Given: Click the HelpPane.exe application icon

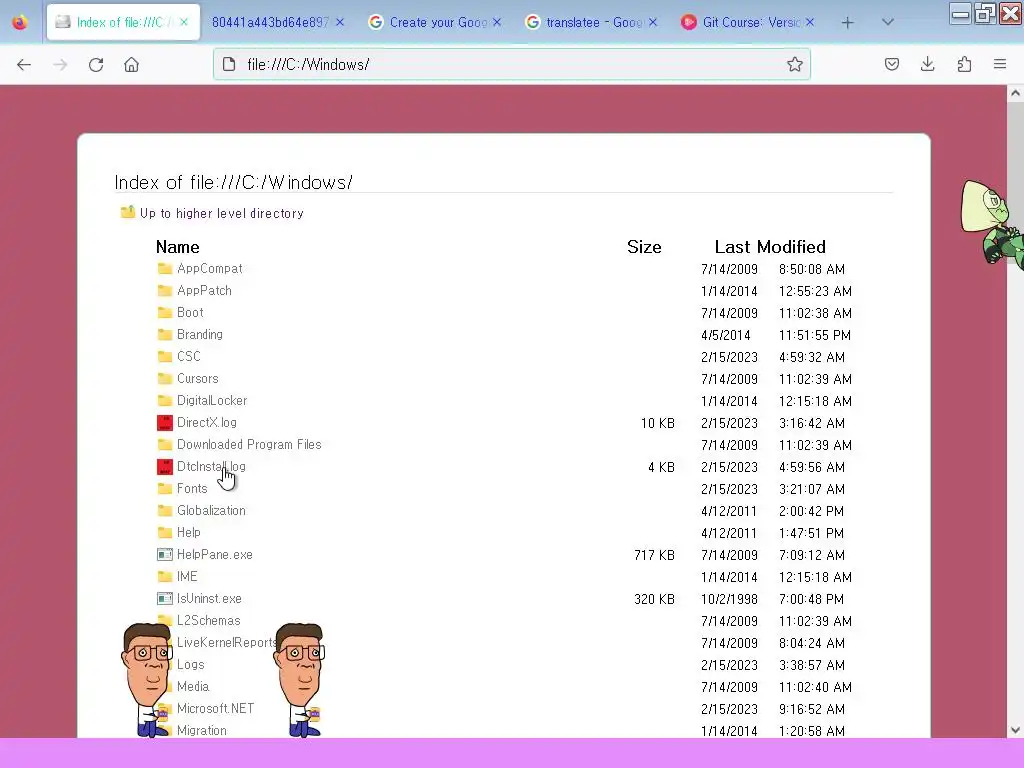Looking at the screenshot, I should [x=165, y=554].
